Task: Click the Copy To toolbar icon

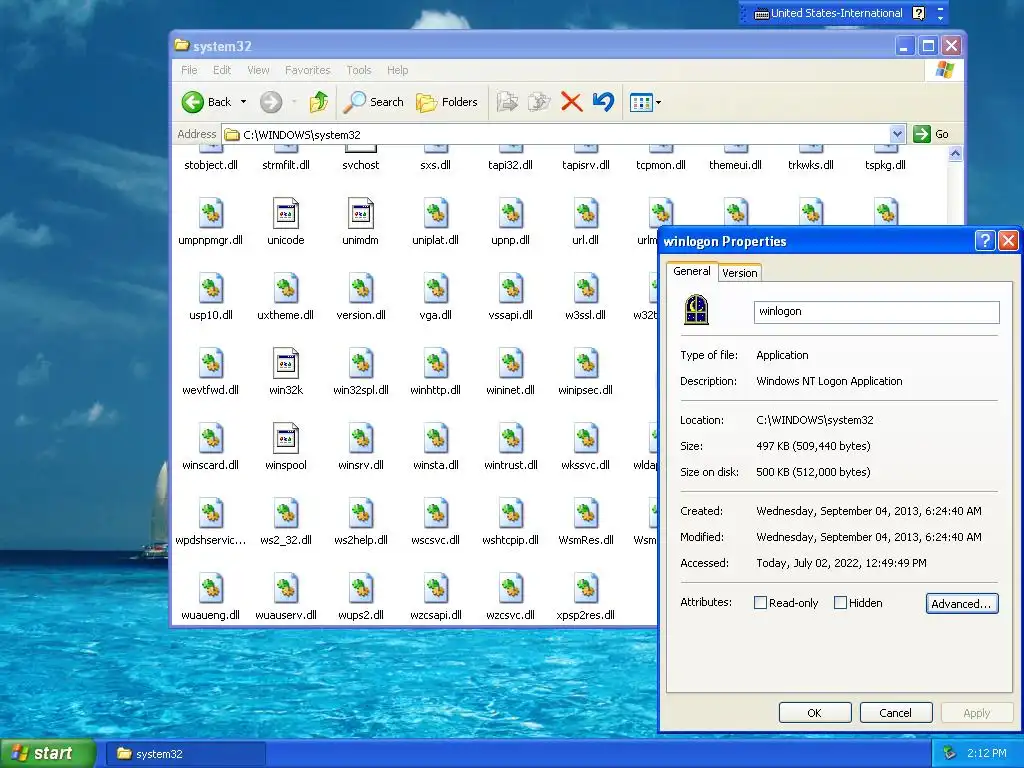Action: 539,102
